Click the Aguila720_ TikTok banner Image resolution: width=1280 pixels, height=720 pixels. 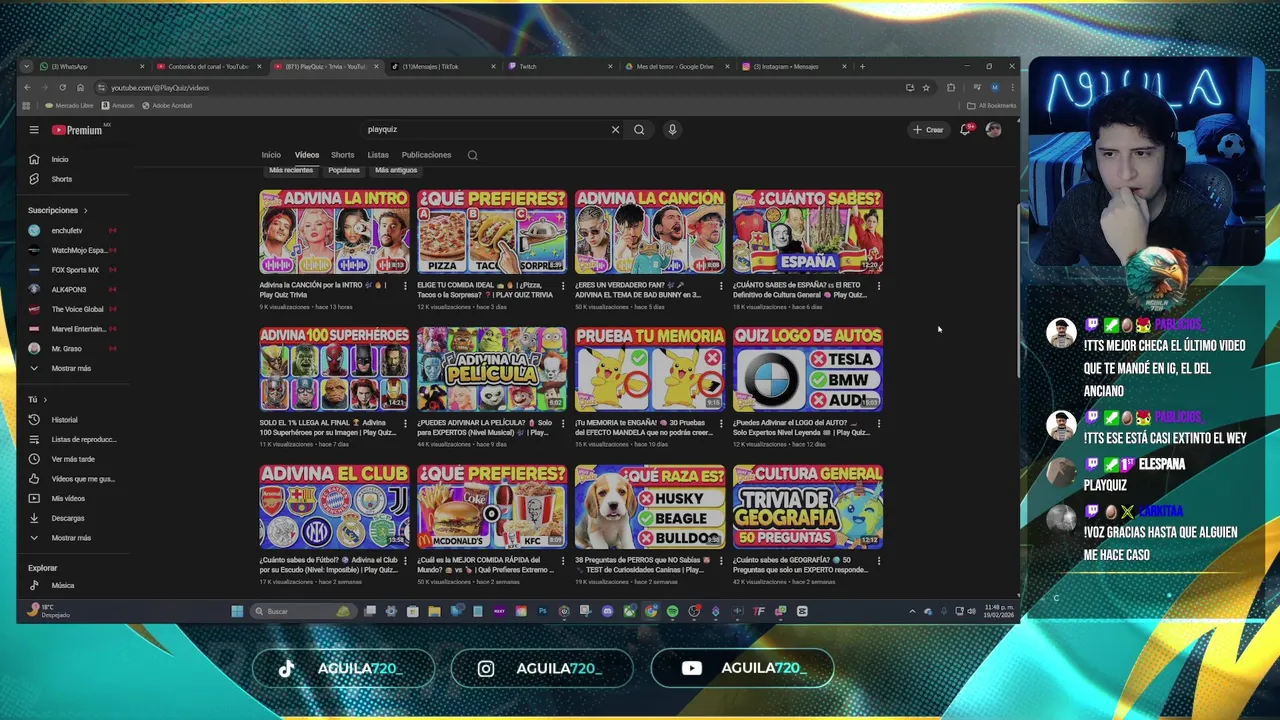[343, 668]
